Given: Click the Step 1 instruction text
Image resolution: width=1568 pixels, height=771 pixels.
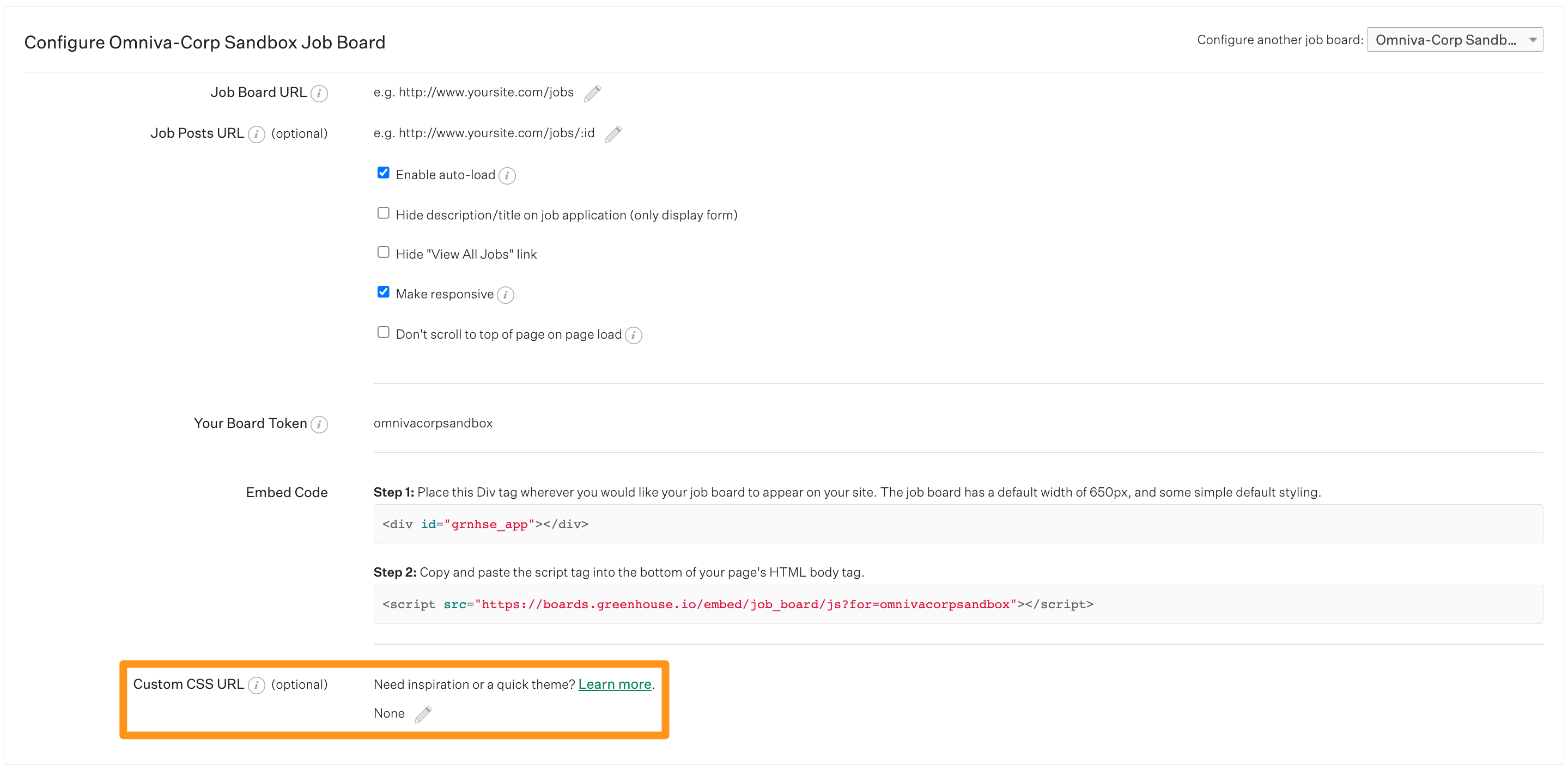Looking at the screenshot, I should click(x=847, y=492).
